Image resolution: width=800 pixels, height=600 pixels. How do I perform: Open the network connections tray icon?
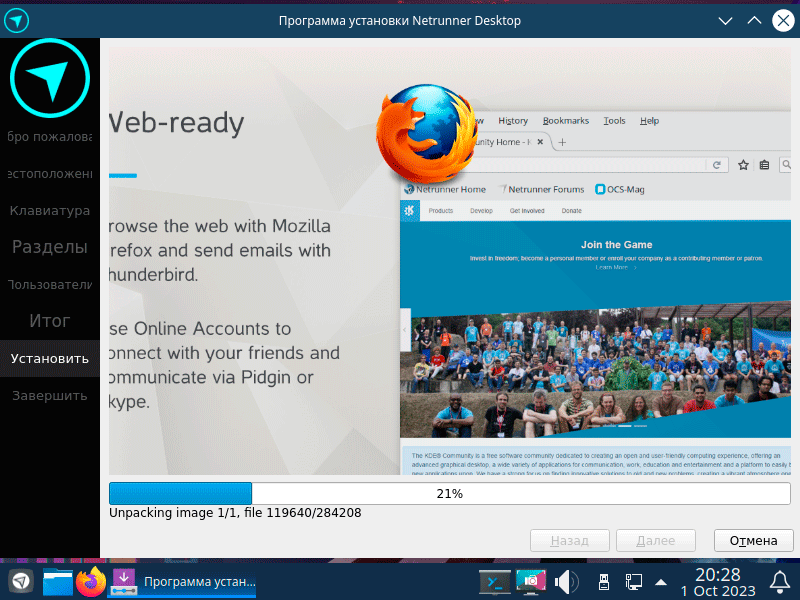click(634, 582)
